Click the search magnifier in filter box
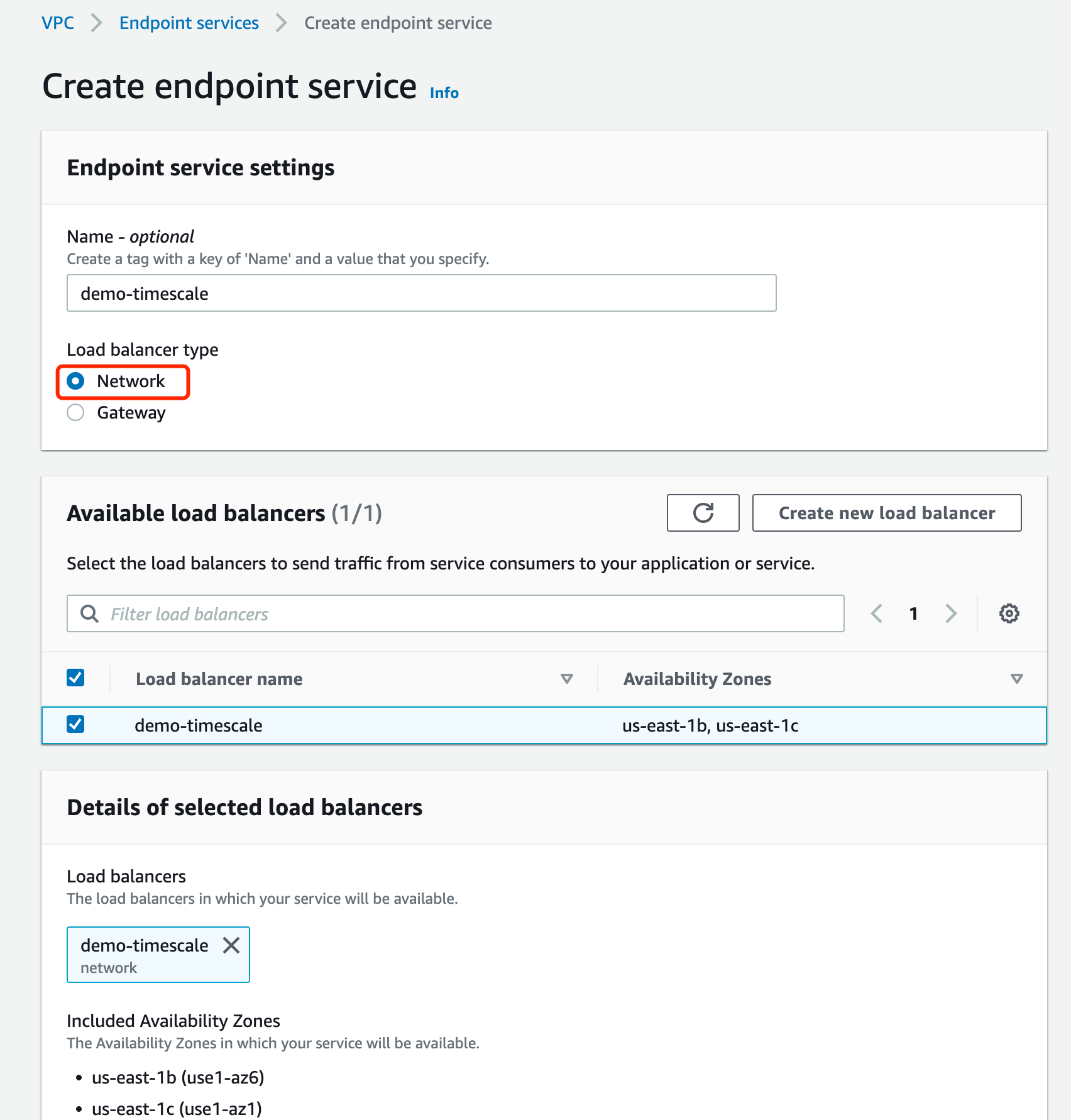Image resolution: width=1071 pixels, height=1120 pixels. (90, 613)
